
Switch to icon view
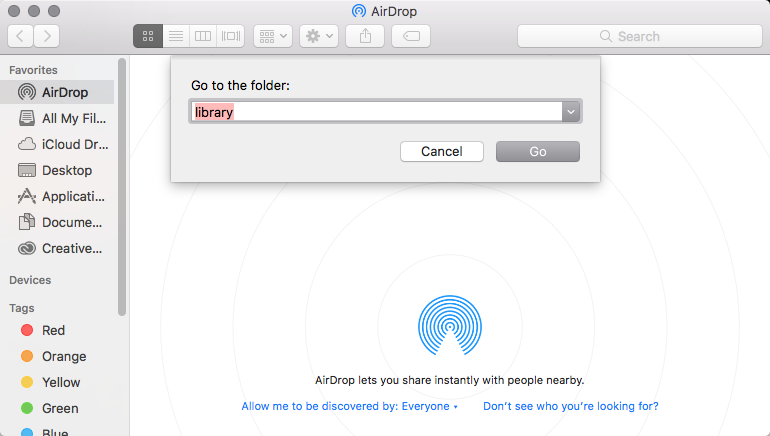(x=148, y=36)
